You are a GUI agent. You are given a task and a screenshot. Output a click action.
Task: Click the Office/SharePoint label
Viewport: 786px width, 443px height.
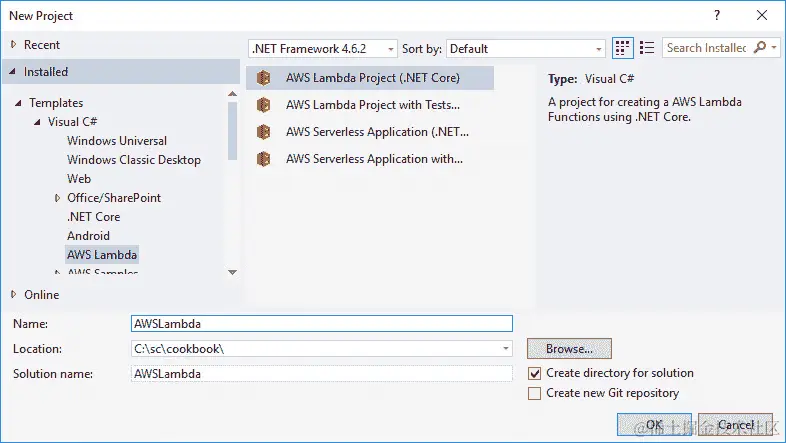[x=114, y=198]
